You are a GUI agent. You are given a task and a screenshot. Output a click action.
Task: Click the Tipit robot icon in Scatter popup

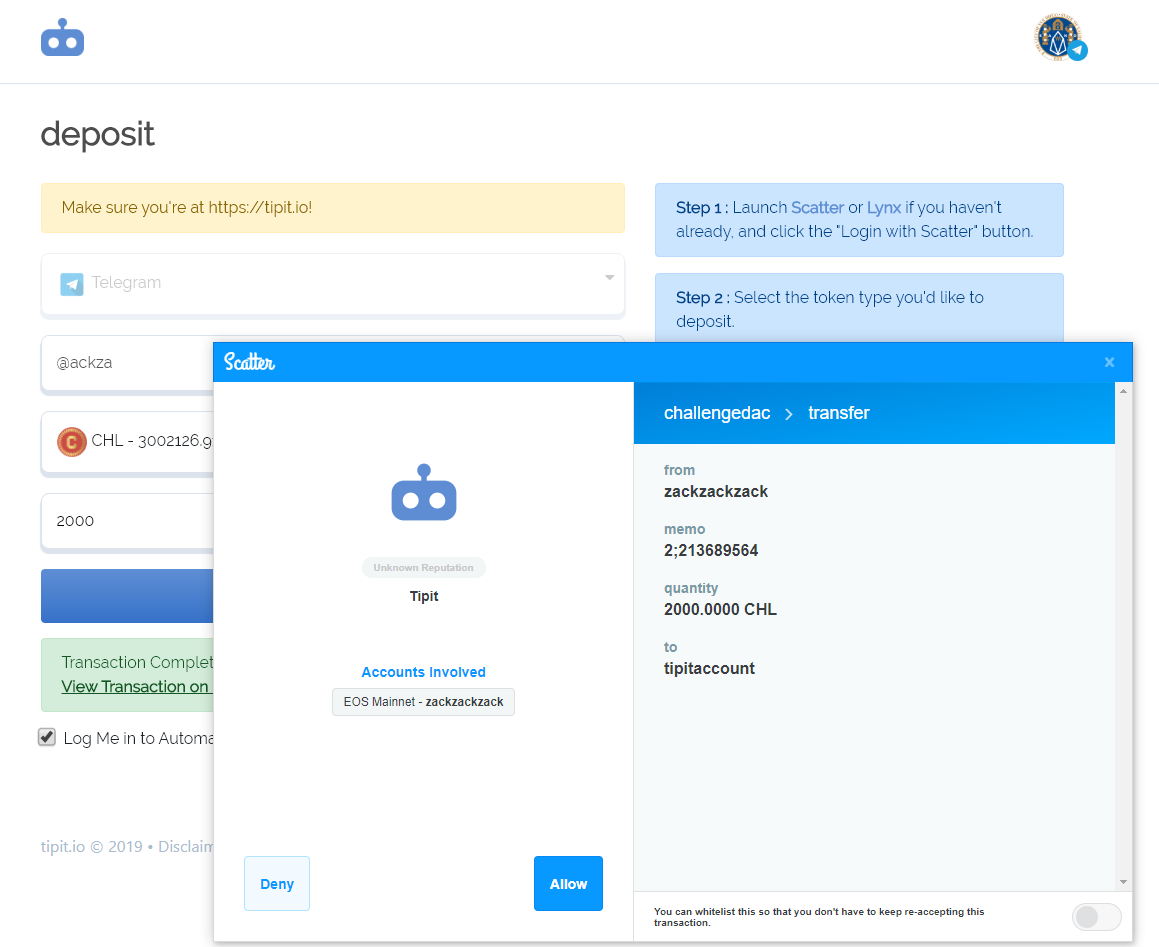pyautogui.click(x=423, y=493)
